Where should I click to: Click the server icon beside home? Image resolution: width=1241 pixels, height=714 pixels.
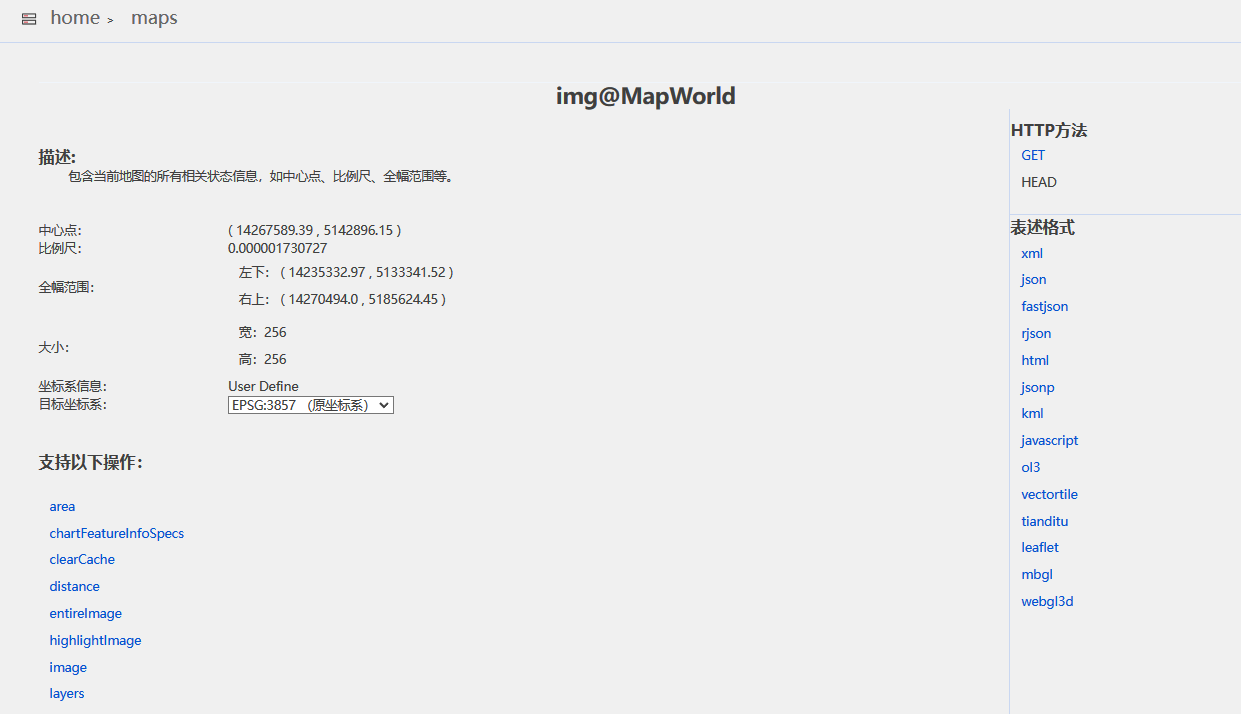click(29, 19)
